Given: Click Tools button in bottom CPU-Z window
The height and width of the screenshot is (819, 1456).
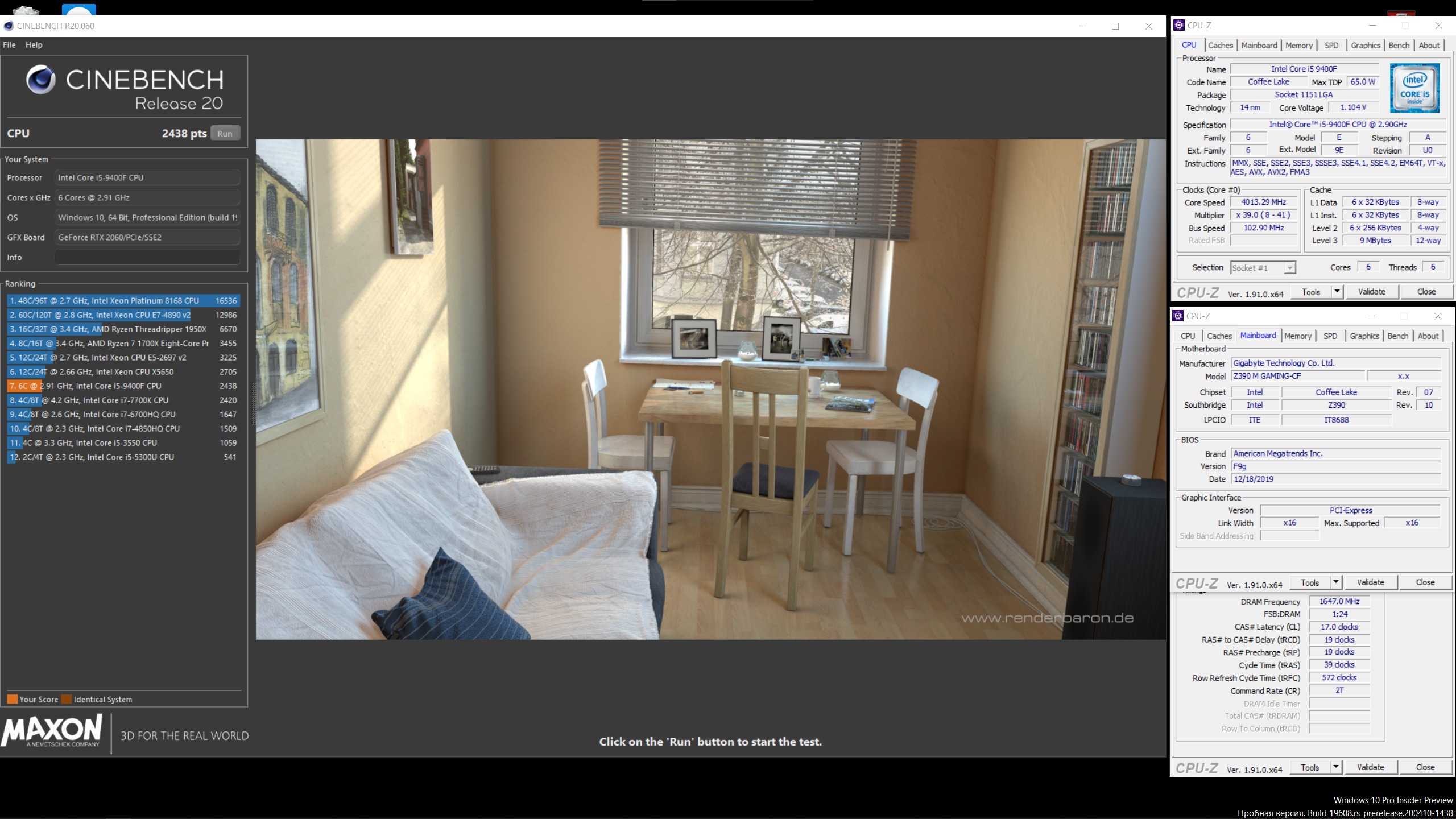Looking at the screenshot, I should (x=1309, y=767).
